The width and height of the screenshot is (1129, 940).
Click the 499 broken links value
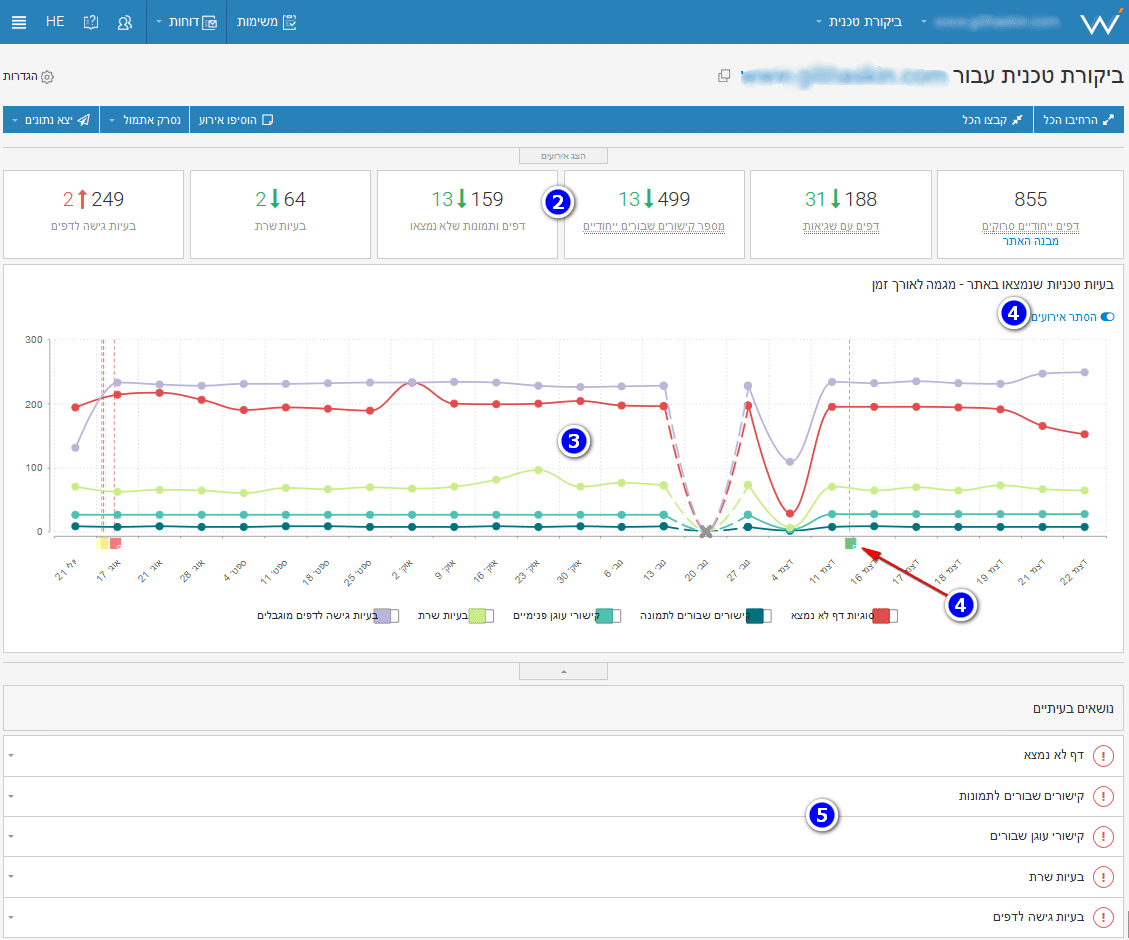pyautogui.click(x=673, y=199)
